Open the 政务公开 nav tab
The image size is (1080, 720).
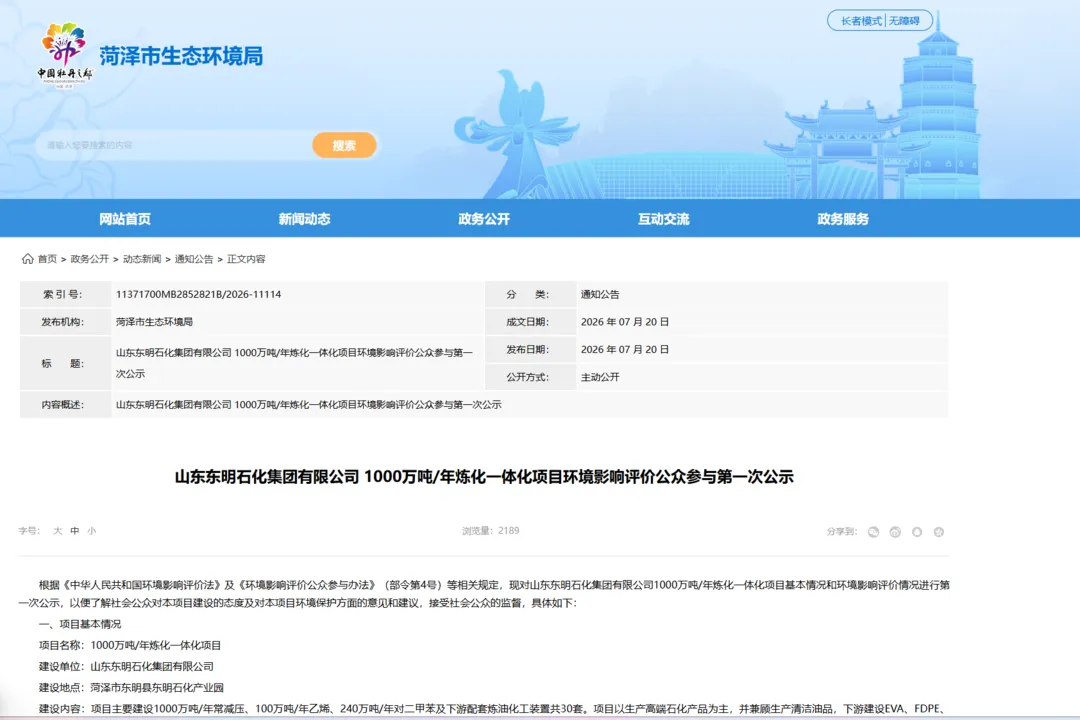(x=484, y=218)
